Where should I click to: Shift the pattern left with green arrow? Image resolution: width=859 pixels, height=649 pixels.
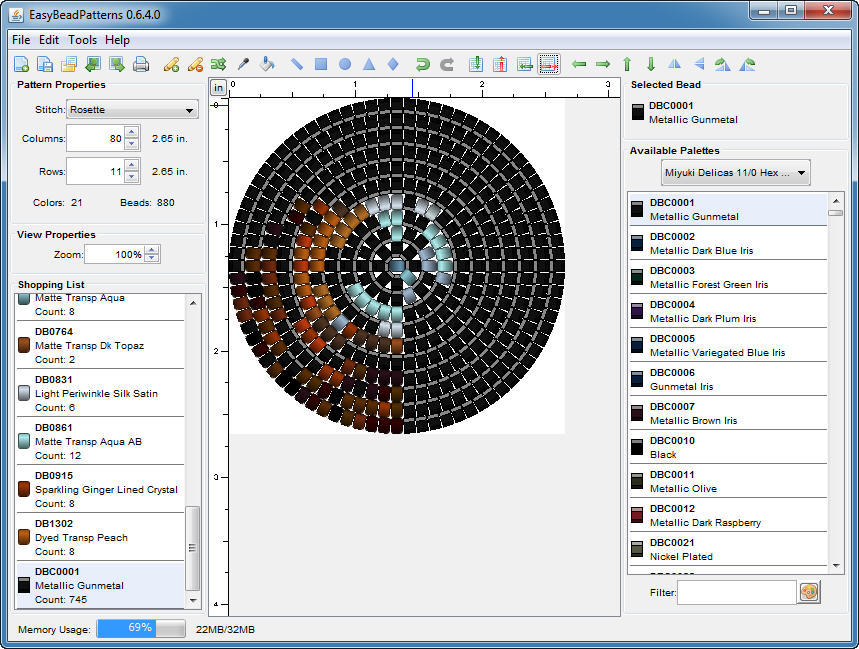coord(579,65)
